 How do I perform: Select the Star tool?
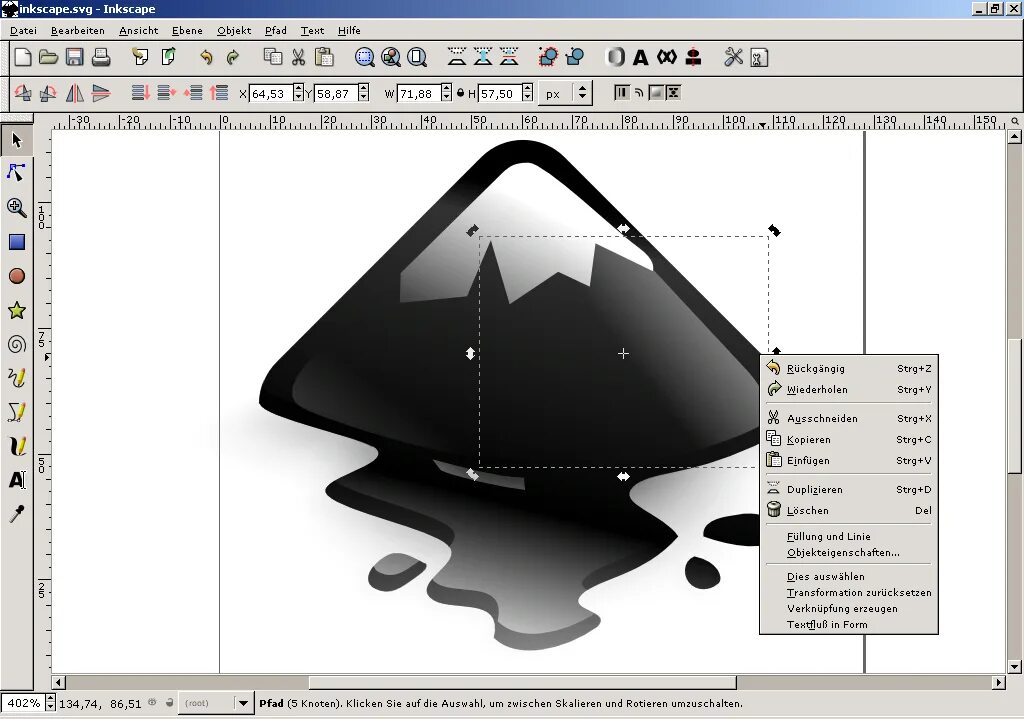(17, 310)
